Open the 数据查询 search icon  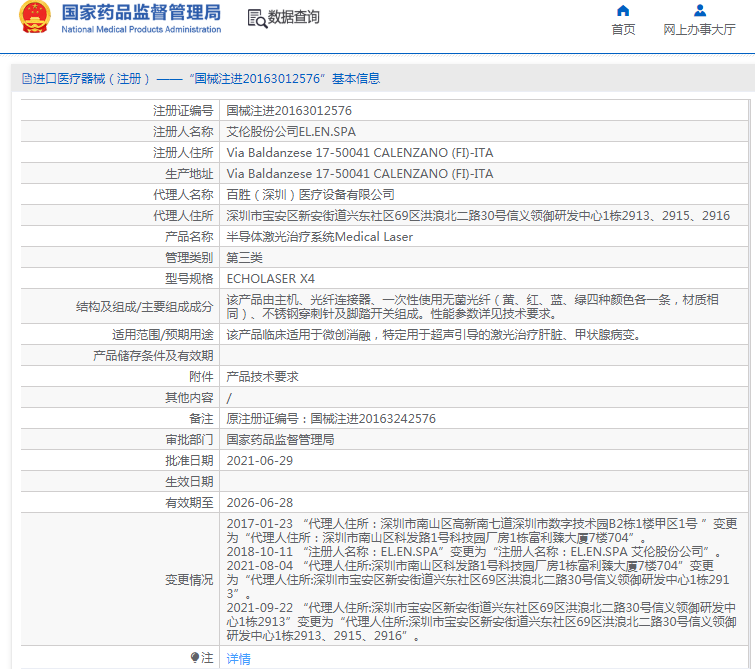click(x=257, y=19)
